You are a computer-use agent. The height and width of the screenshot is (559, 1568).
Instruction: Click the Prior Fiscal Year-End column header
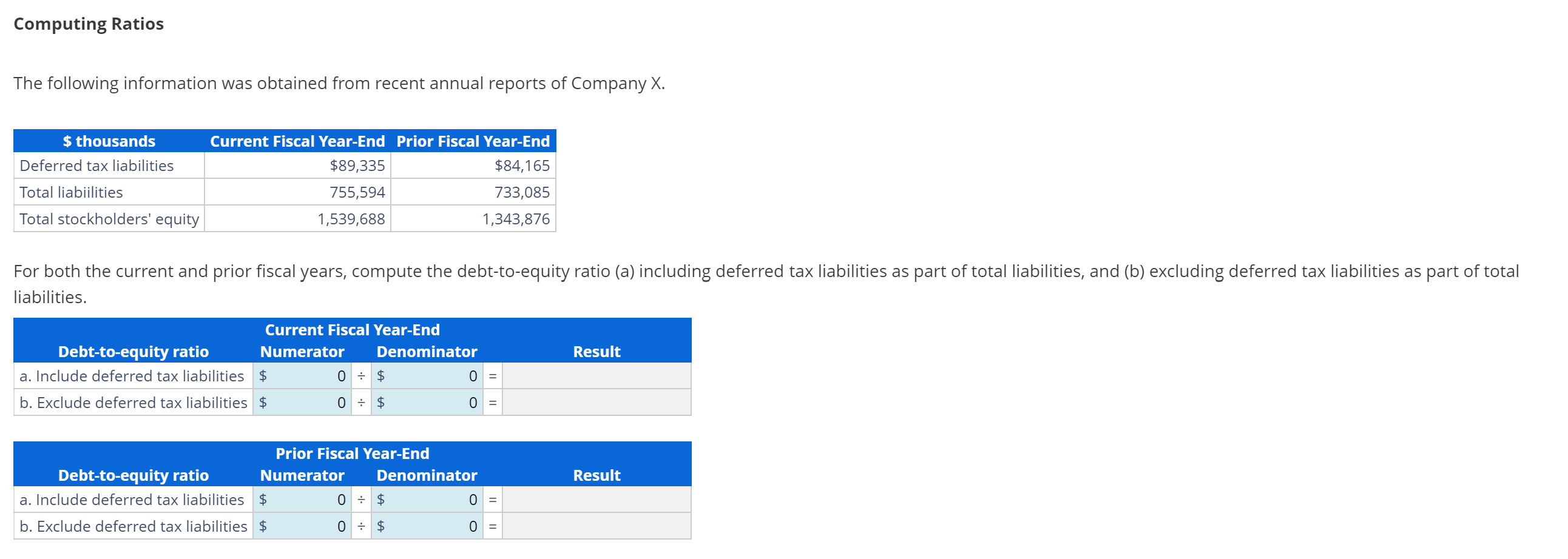click(473, 141)
